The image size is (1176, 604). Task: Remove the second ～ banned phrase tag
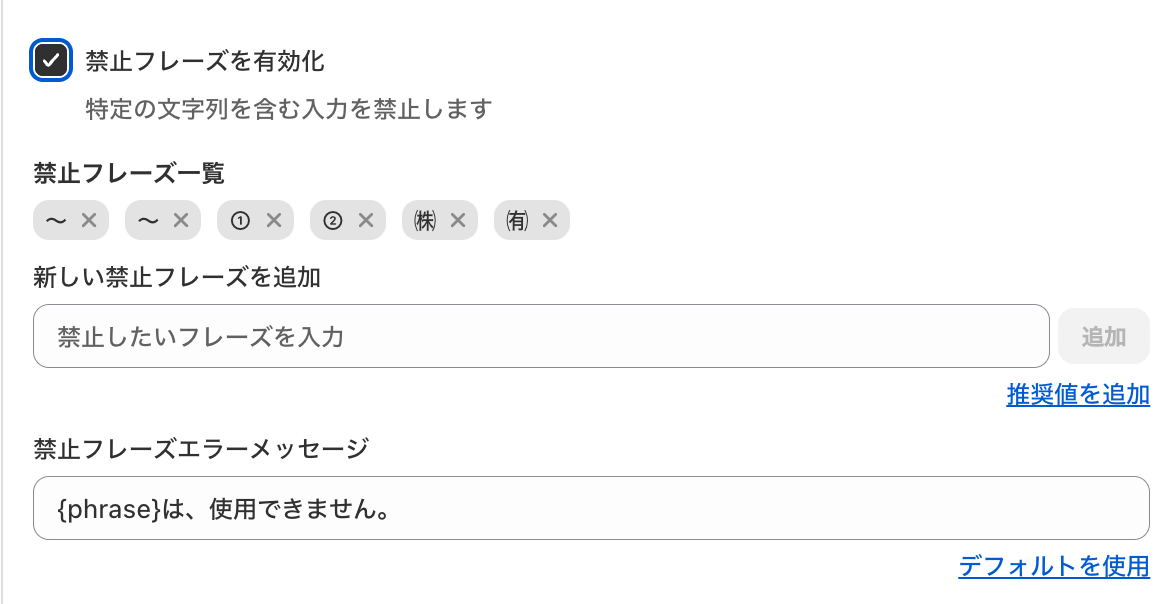[180, 221]
